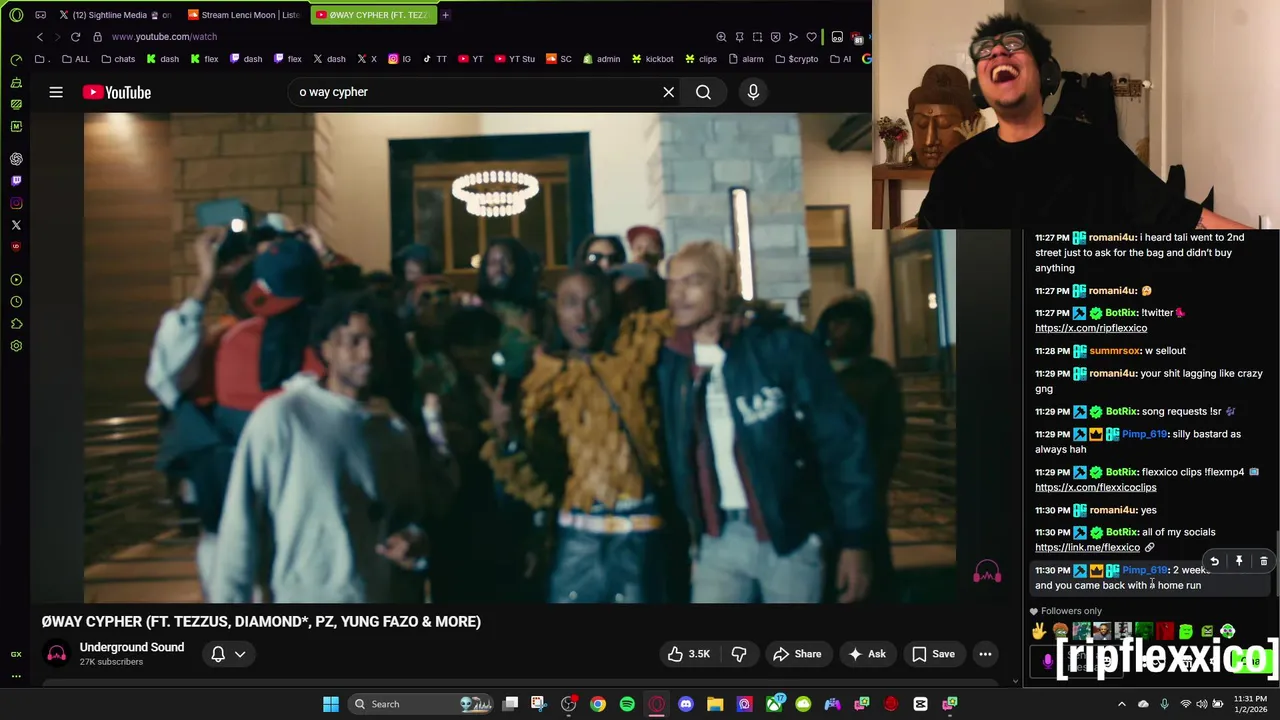Toggle the notification bell for Underground Sound
Screen dimensions: 1280x720
218,654
